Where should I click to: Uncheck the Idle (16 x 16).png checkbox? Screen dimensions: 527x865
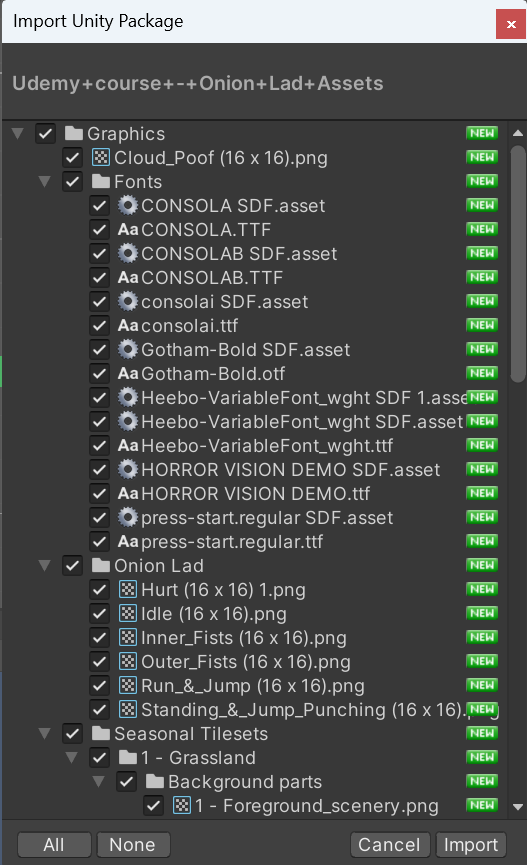coord(99,613)
